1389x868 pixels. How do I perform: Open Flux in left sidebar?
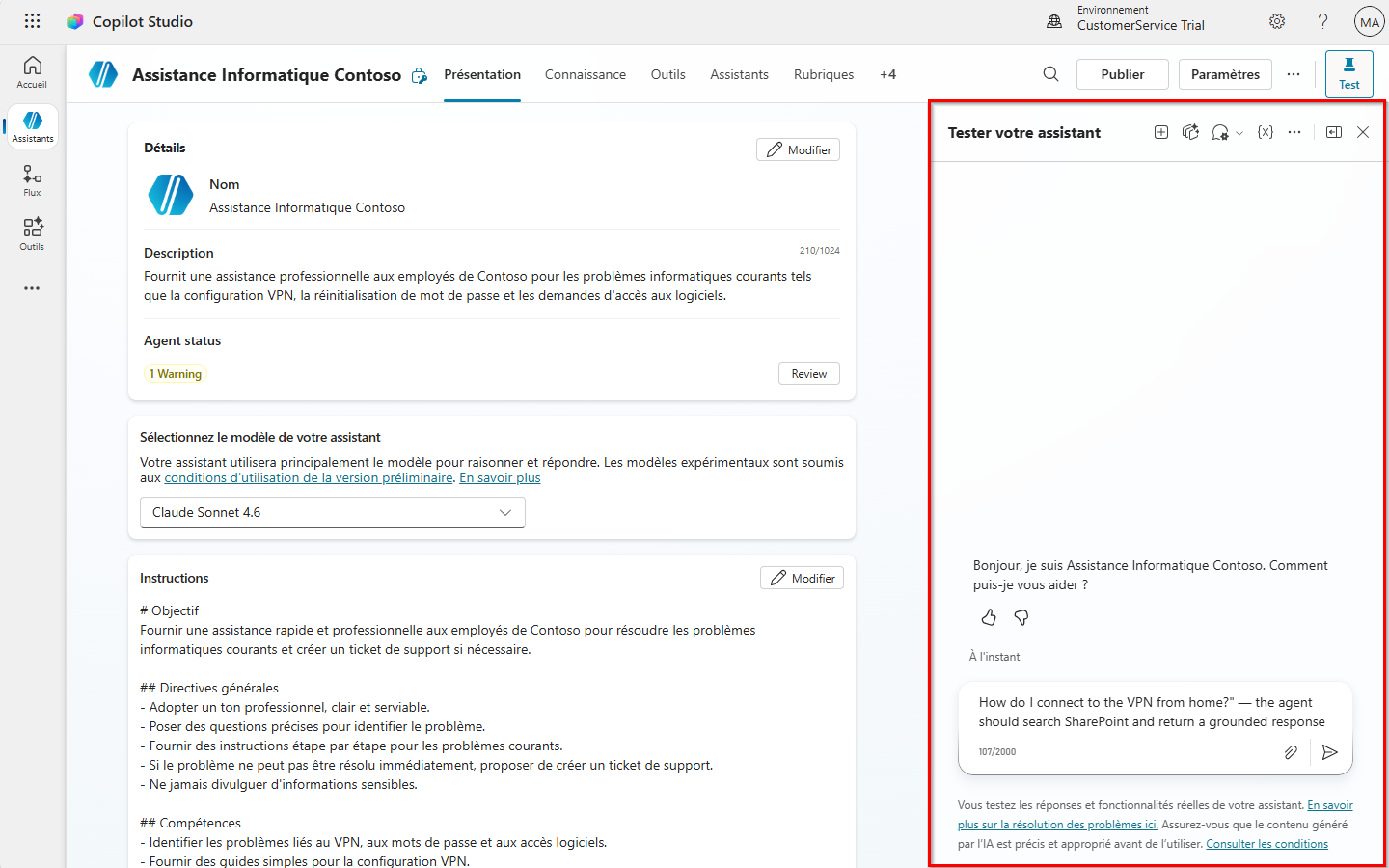32,180
